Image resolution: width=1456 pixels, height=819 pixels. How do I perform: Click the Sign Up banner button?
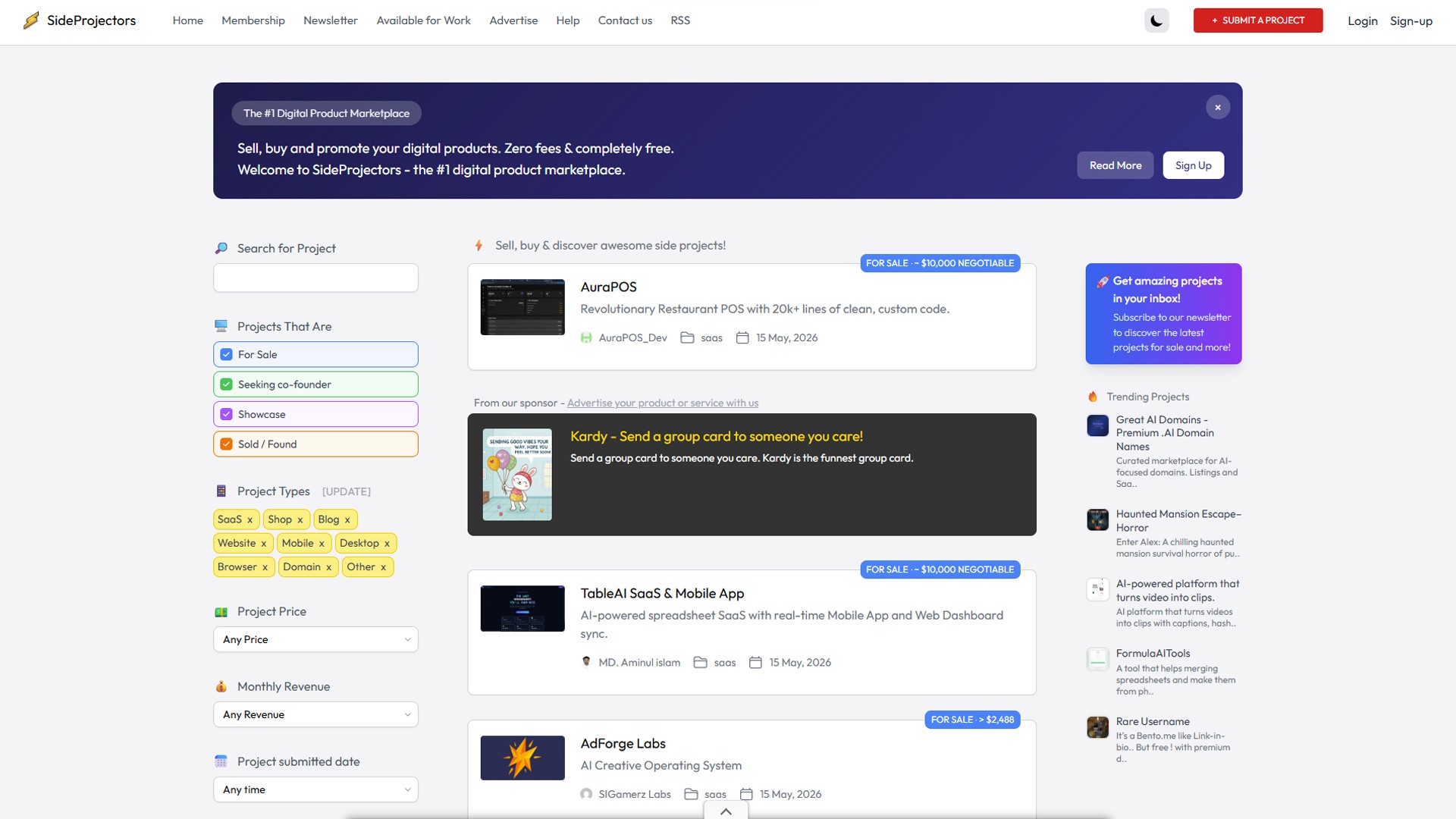click(x=1194, y=165)
